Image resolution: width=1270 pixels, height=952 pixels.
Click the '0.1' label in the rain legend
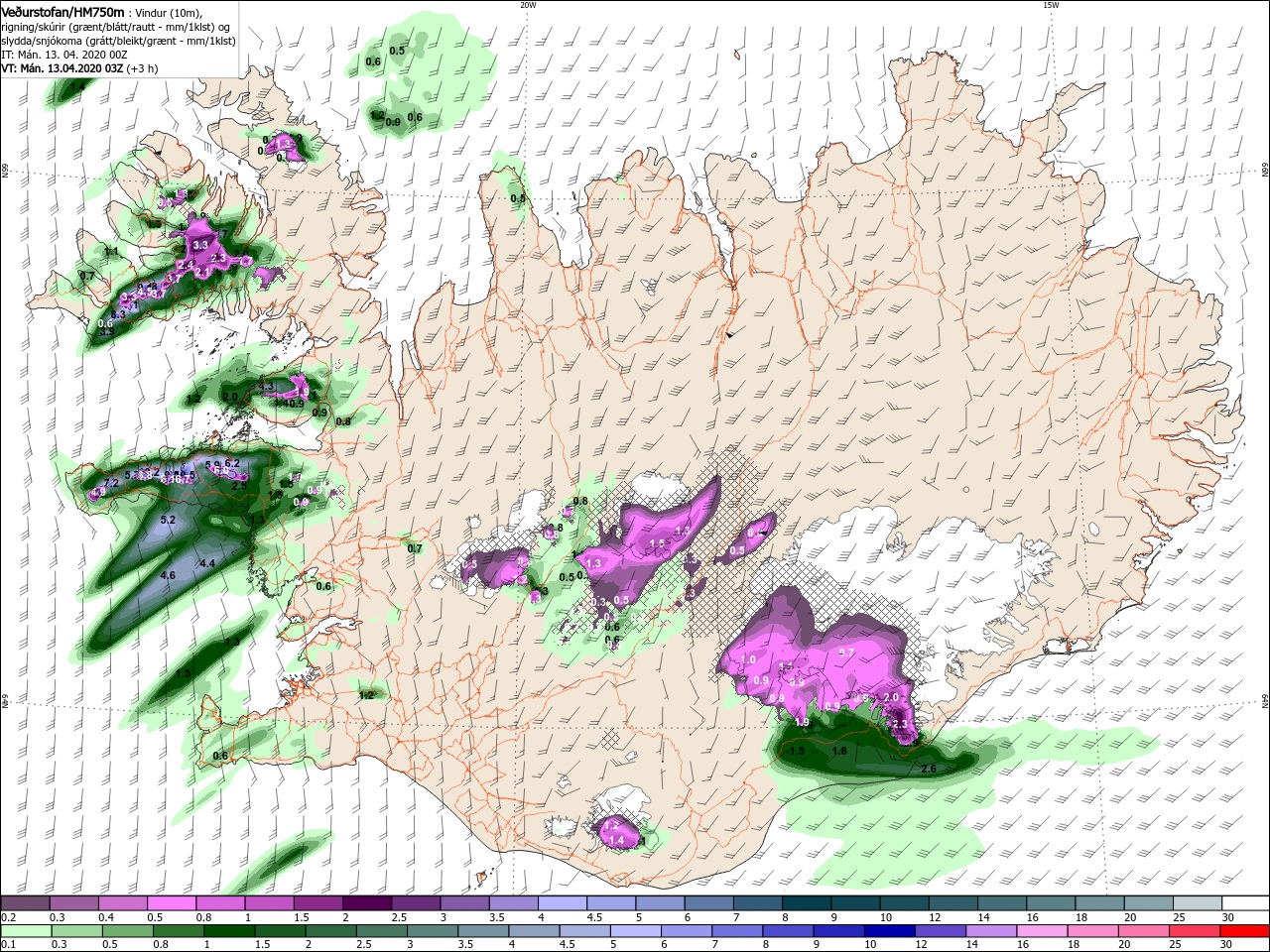point(7,944)
